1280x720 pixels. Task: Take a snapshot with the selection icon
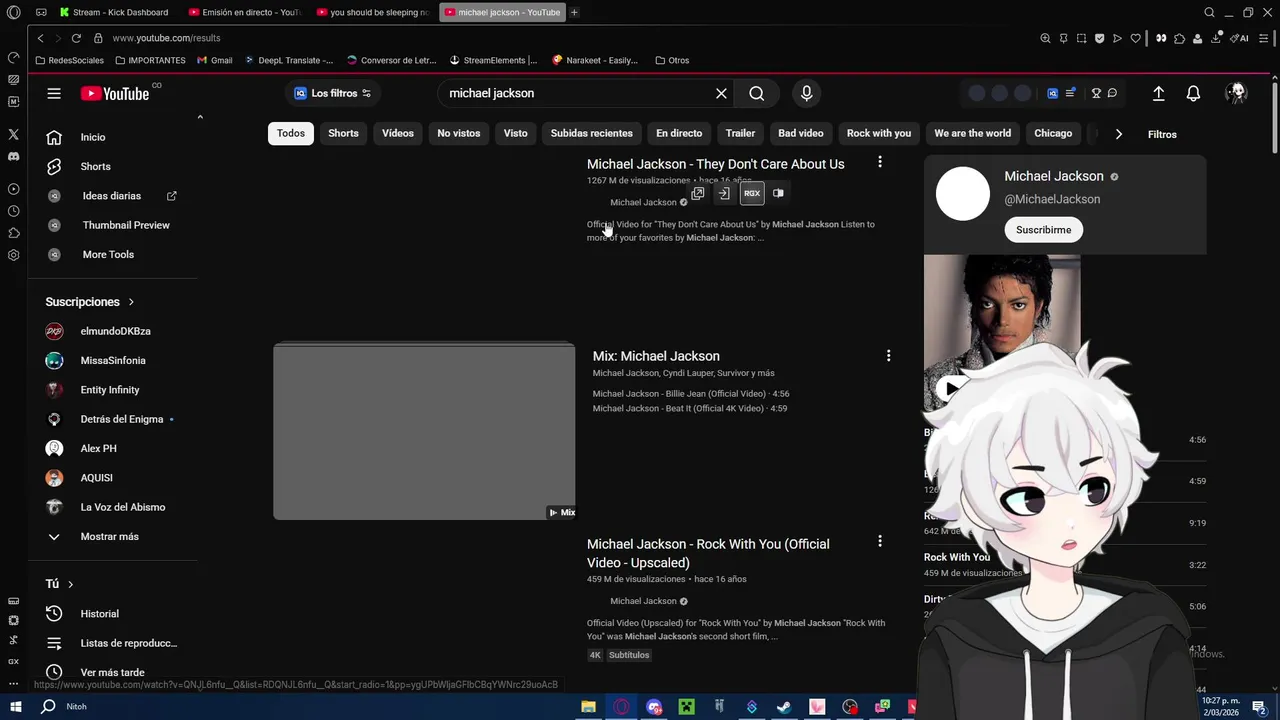[1081, 38]
